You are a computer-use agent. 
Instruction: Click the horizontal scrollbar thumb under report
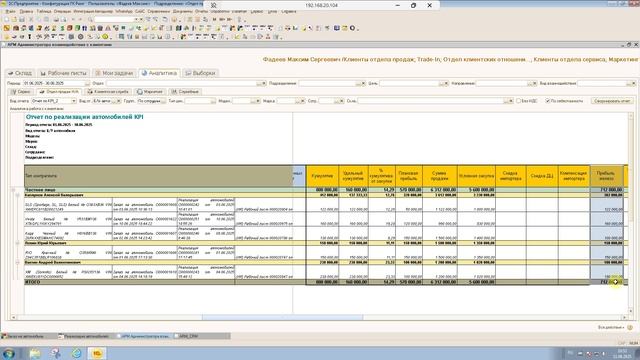pyautogui.click(x=282, y=317)
